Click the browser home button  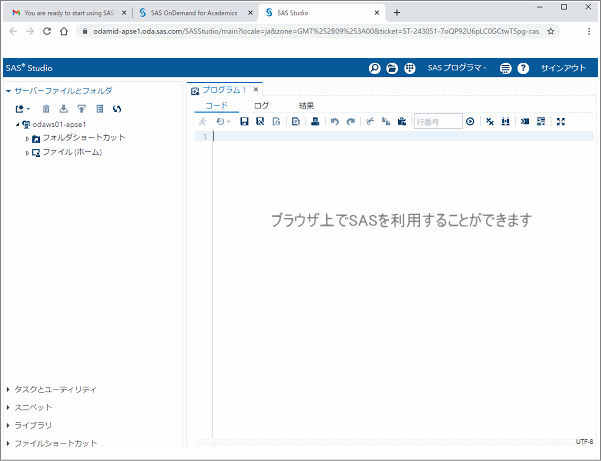[x=64, y=31]
